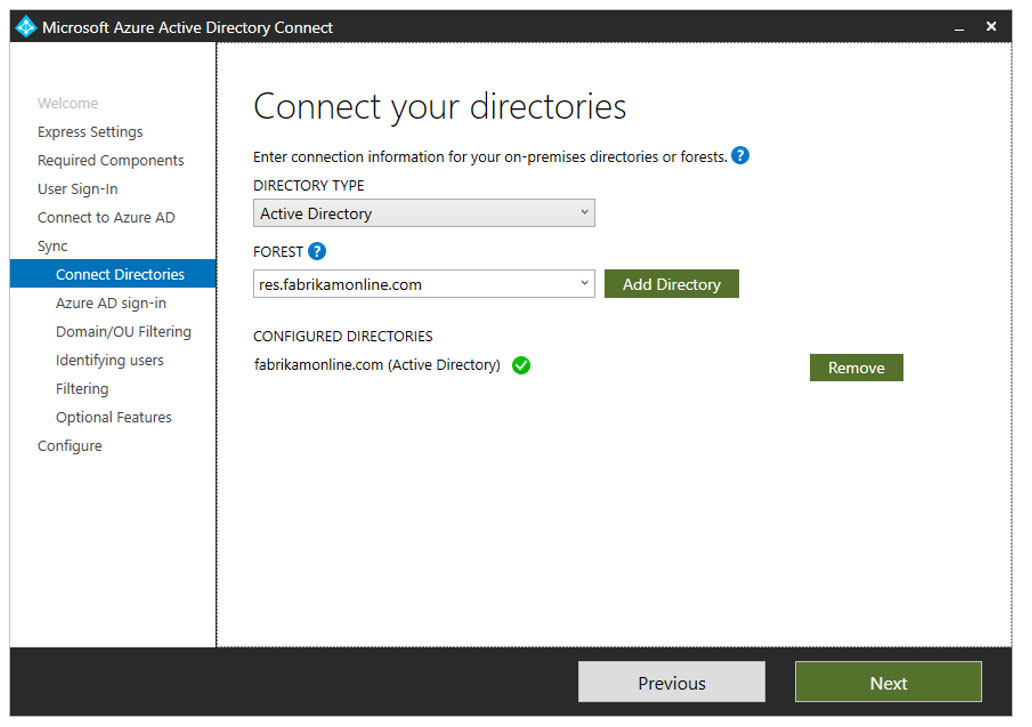Go back with the Previous button
This screenshot has width=1032, height=727.
[x=671, y=682]
